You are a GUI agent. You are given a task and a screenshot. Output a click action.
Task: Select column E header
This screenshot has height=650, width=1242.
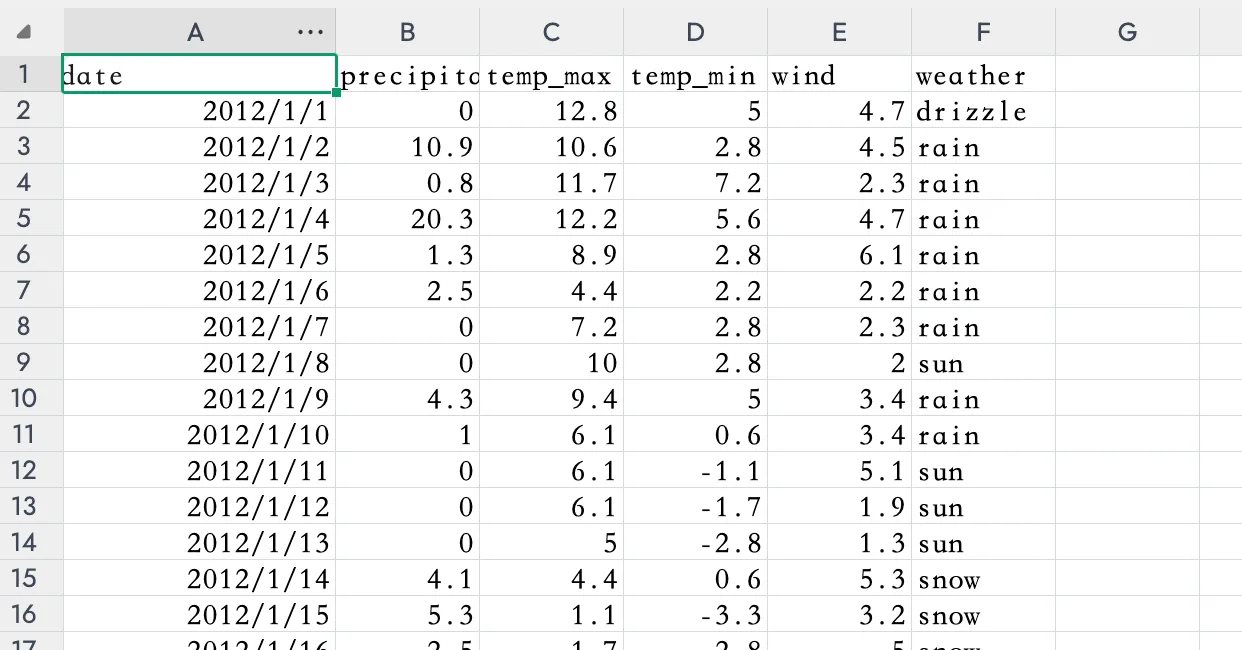839,32
